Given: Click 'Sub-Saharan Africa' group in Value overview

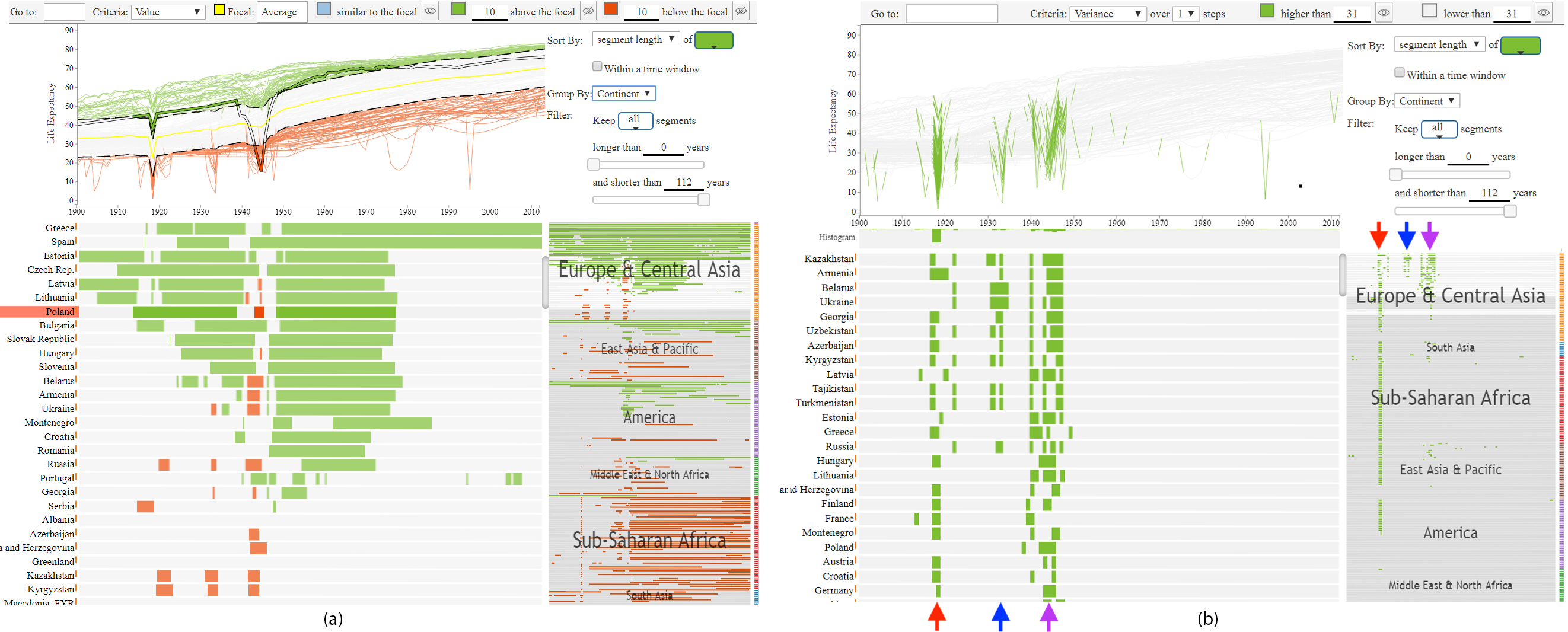Looking at the screenshot, I should (x=649, y=540).
